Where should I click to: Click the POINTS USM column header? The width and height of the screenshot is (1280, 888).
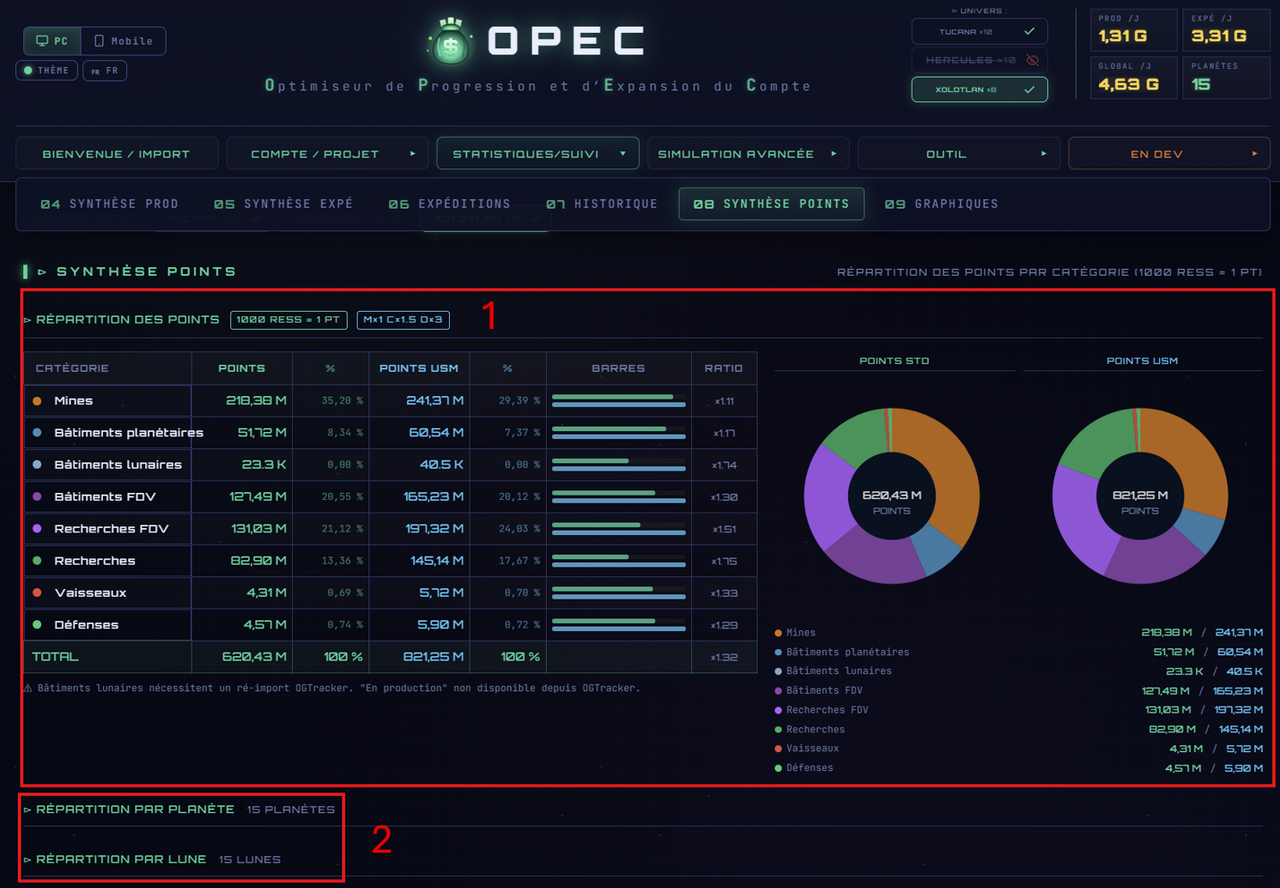[419, 368]
